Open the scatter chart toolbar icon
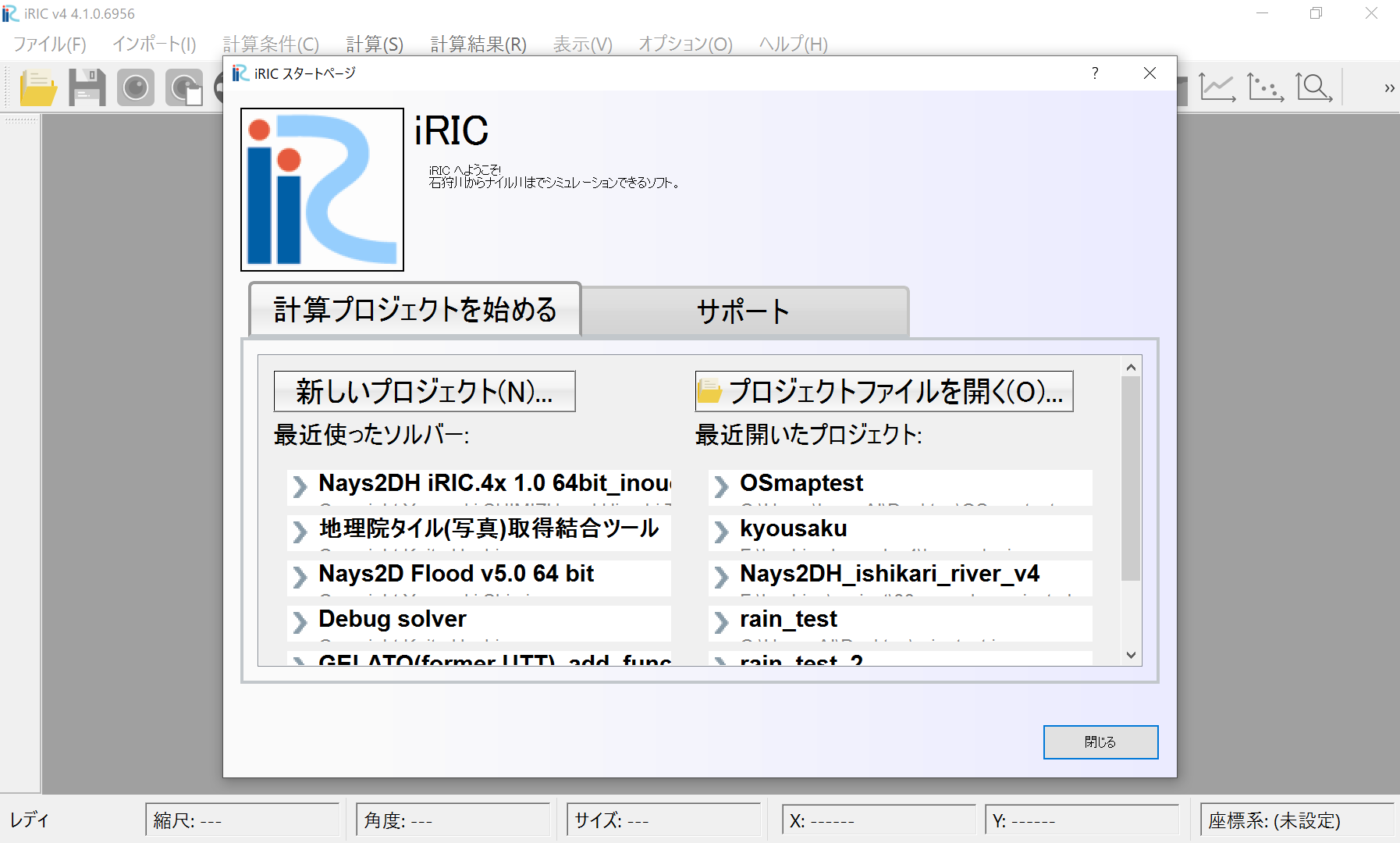 [x=1265, y=87]
